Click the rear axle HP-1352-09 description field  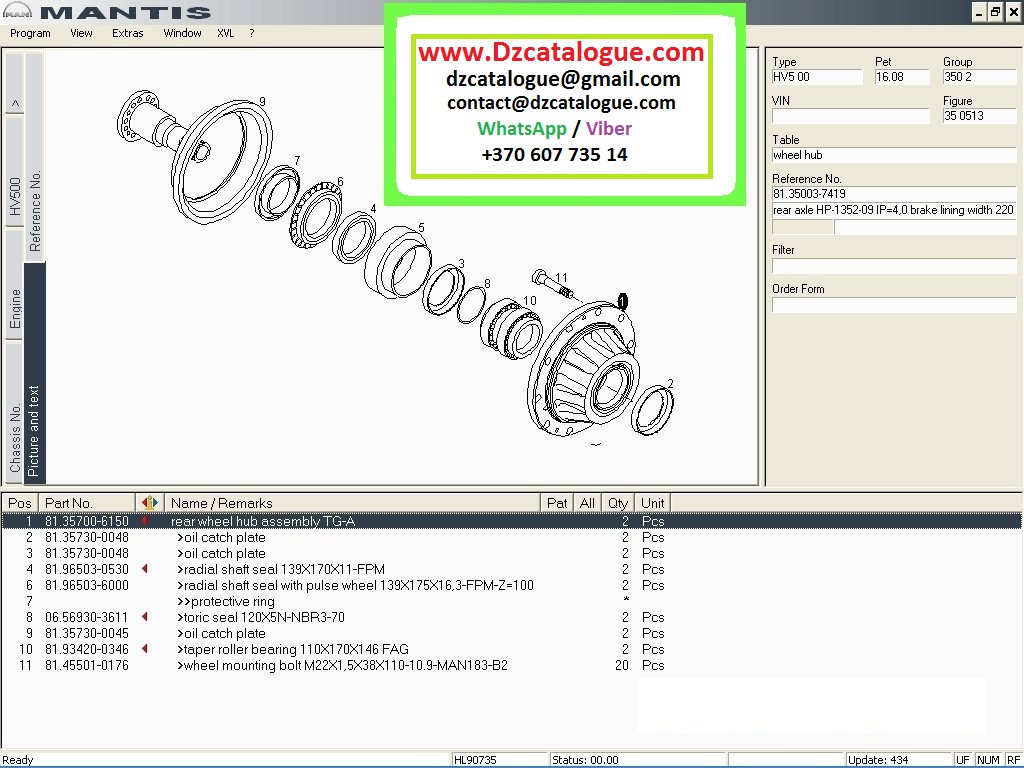pos(894,210)
